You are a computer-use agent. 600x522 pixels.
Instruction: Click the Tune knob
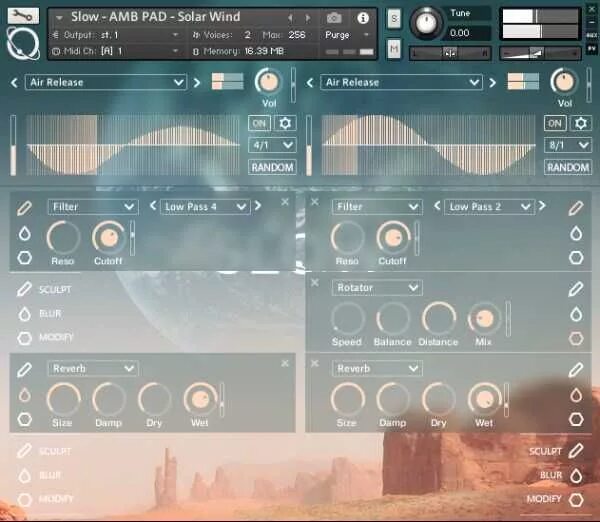[426, 22]
